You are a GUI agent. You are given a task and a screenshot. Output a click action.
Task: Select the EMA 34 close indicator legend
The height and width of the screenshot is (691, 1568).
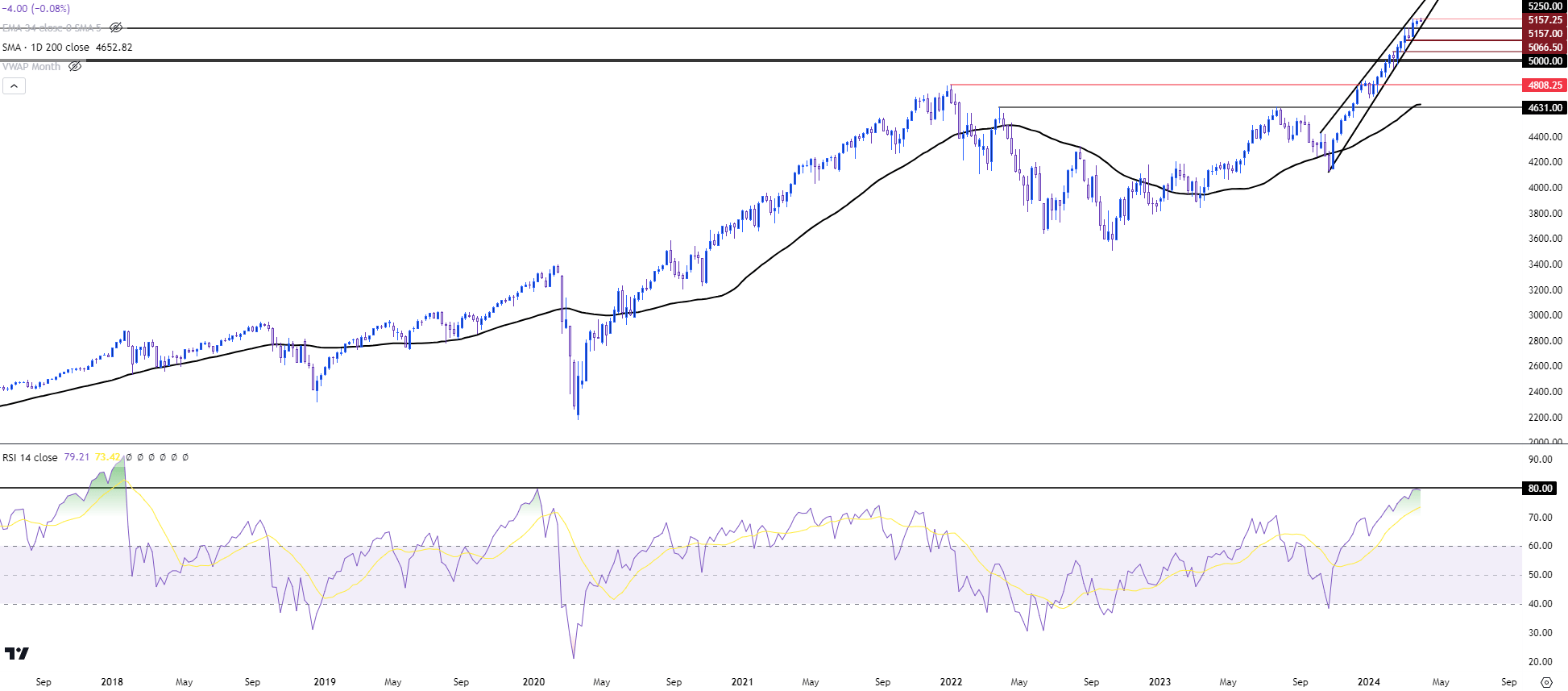pos(52,27)
